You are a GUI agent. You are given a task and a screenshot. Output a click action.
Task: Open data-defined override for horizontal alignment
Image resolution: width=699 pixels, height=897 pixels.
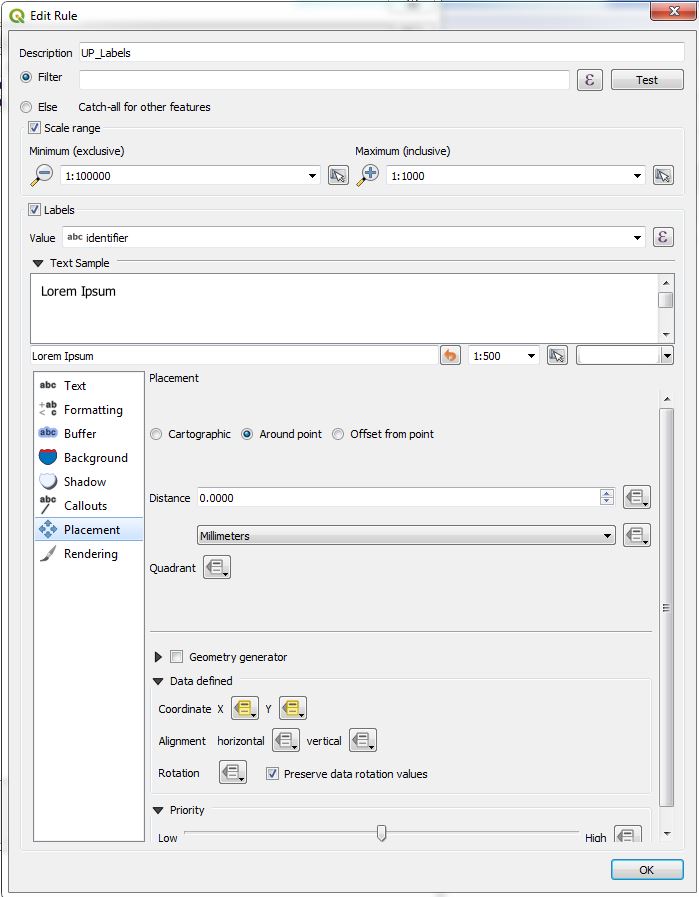pyautogui.click(x=286, y=740)
